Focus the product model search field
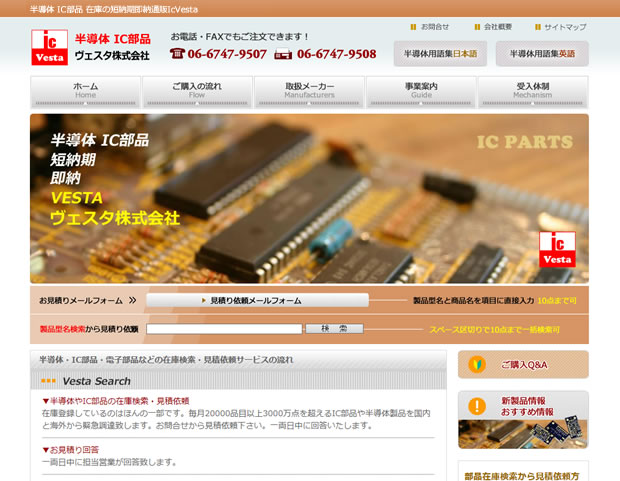The height and width of the screenshot is (481, 620). tap(224, 329)
